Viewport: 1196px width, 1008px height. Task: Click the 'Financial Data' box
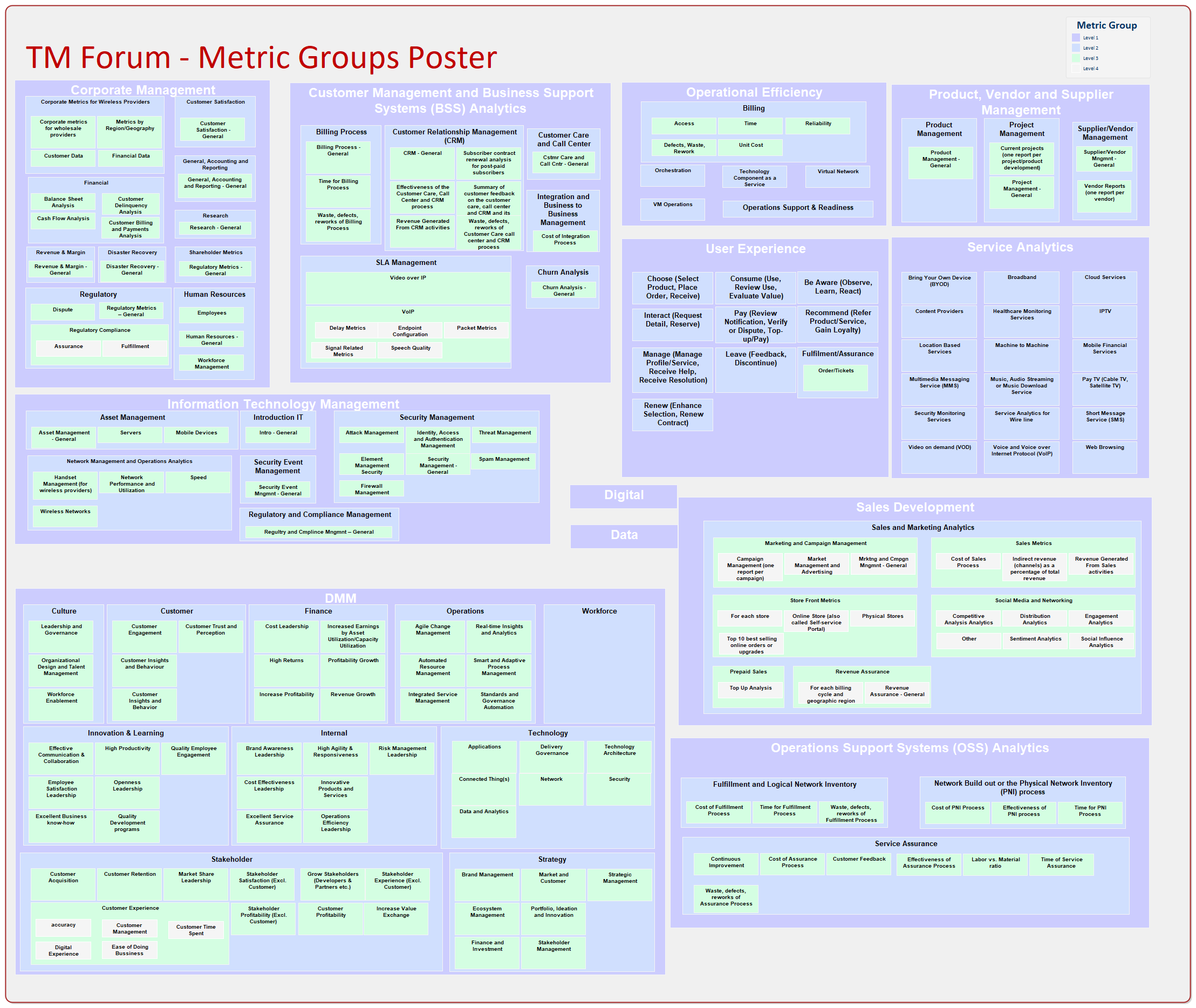(131, 158)
